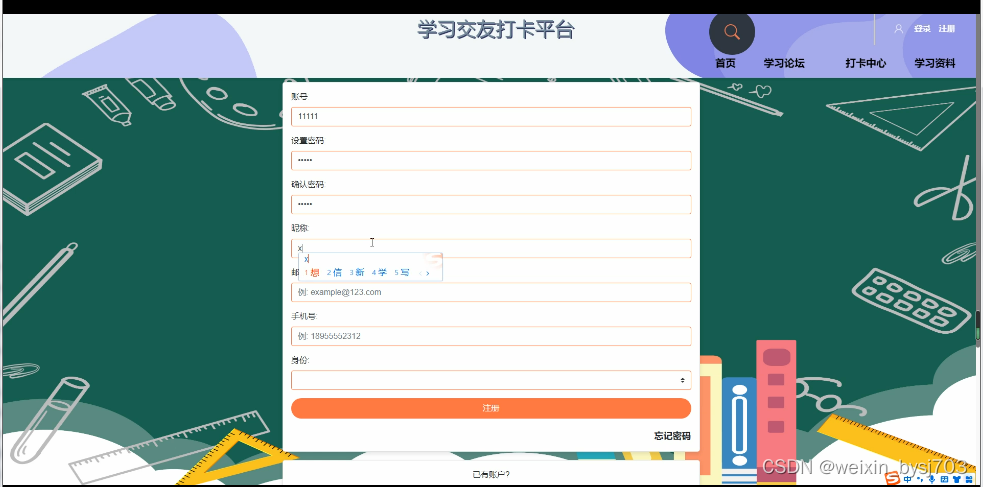Viewport: 983px width, 487px height.
Task: Click the 学习交友打卡平台 site title
Action: point(496,29)
